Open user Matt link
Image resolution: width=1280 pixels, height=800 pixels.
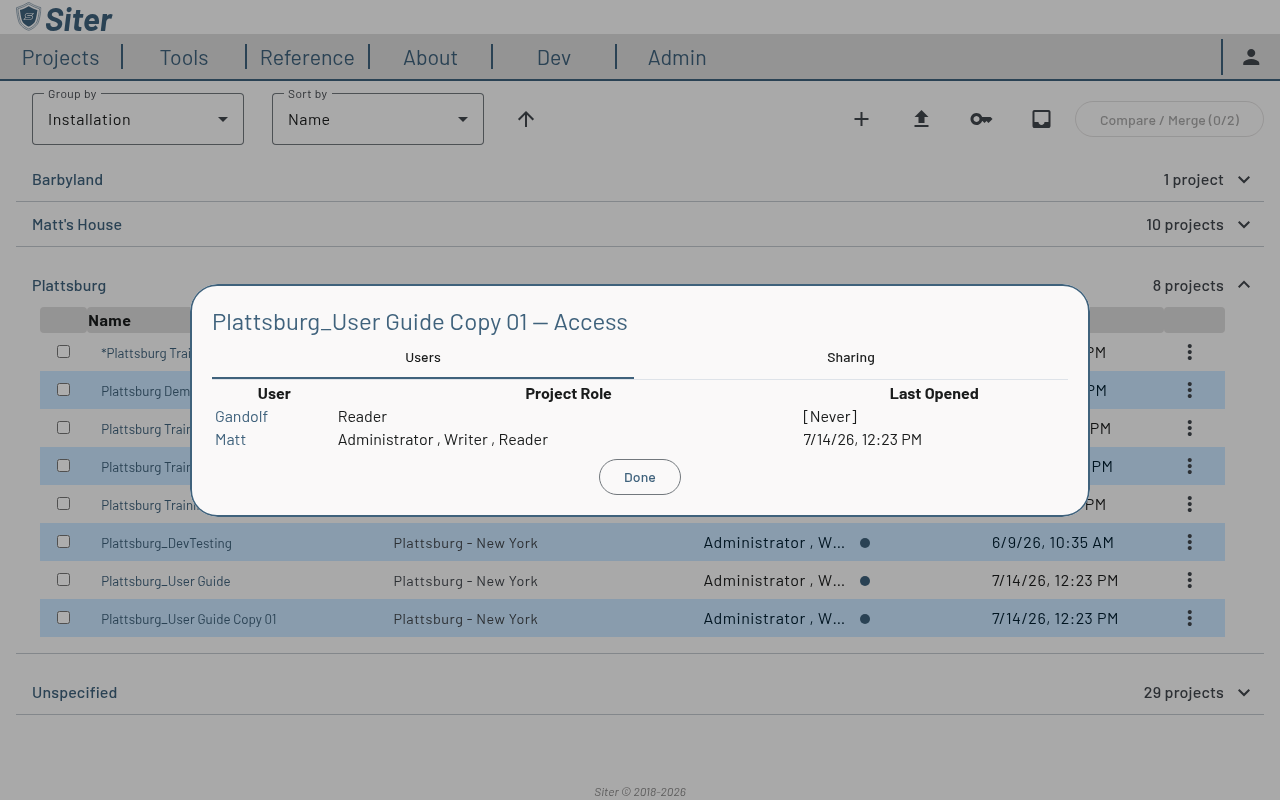(x=230, y=439)
